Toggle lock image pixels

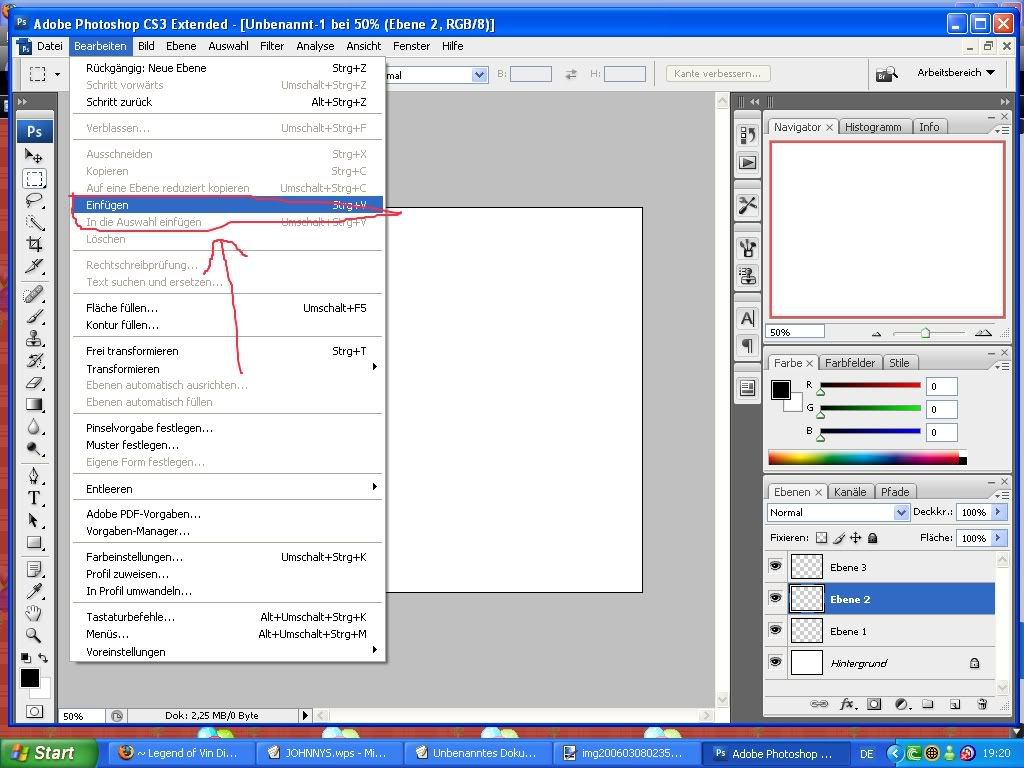839,537
